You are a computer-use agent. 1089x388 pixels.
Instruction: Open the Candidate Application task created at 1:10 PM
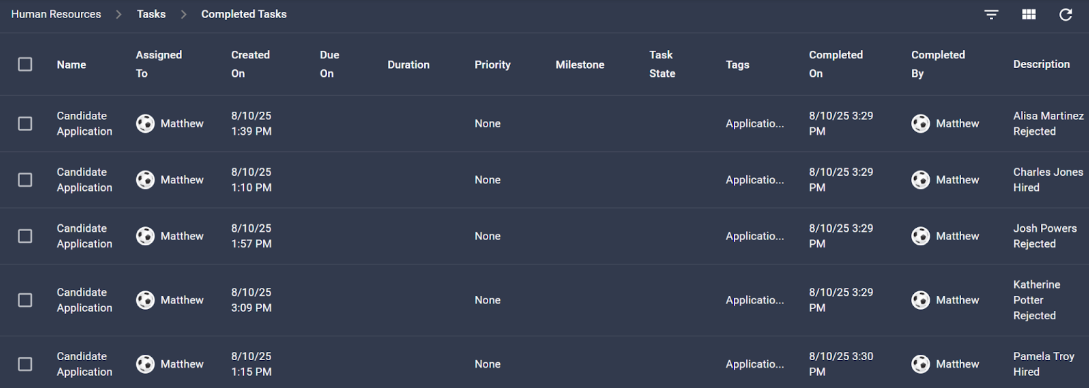[84, 180]
